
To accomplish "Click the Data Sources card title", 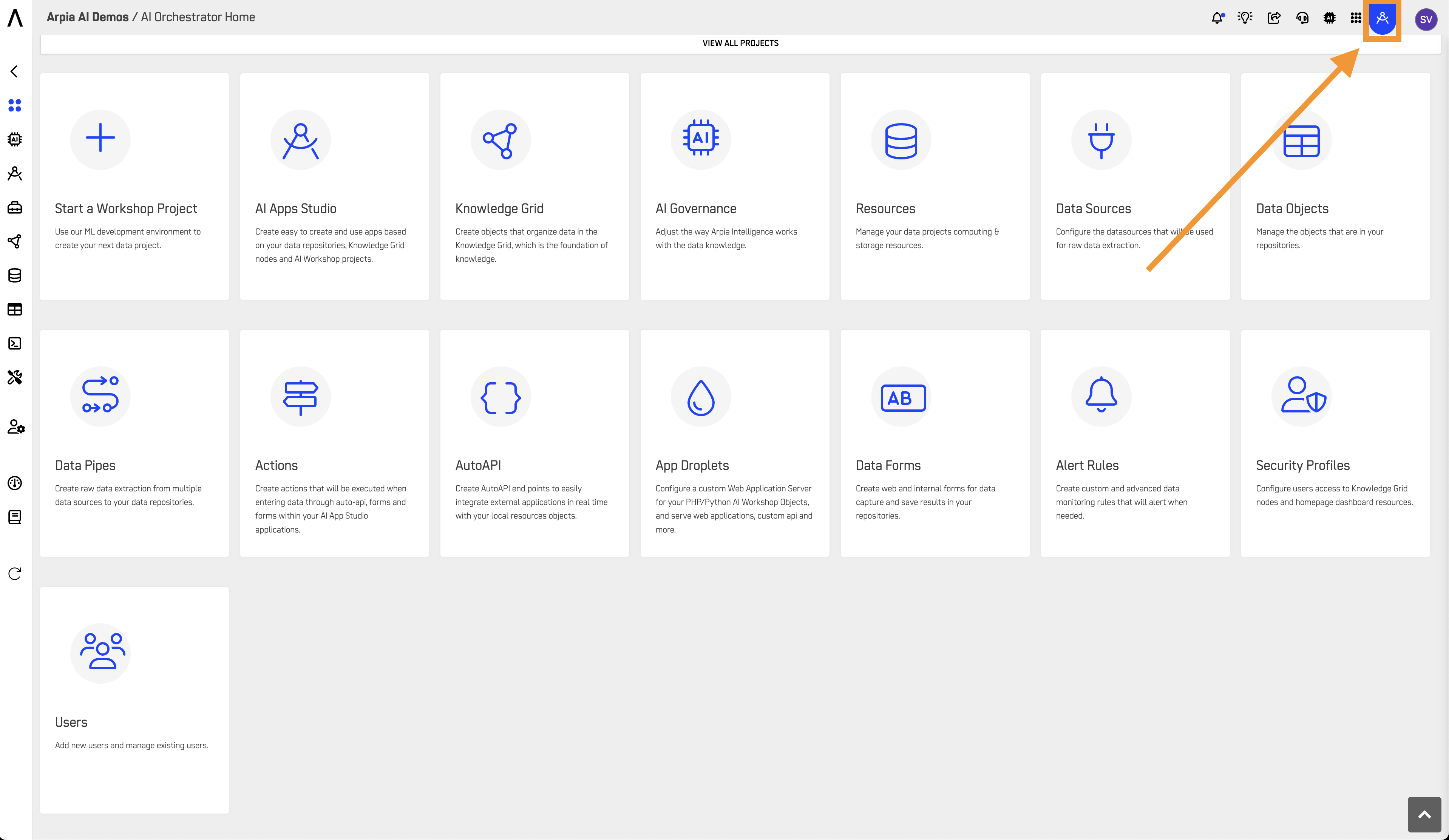I will click(1093, 209).
